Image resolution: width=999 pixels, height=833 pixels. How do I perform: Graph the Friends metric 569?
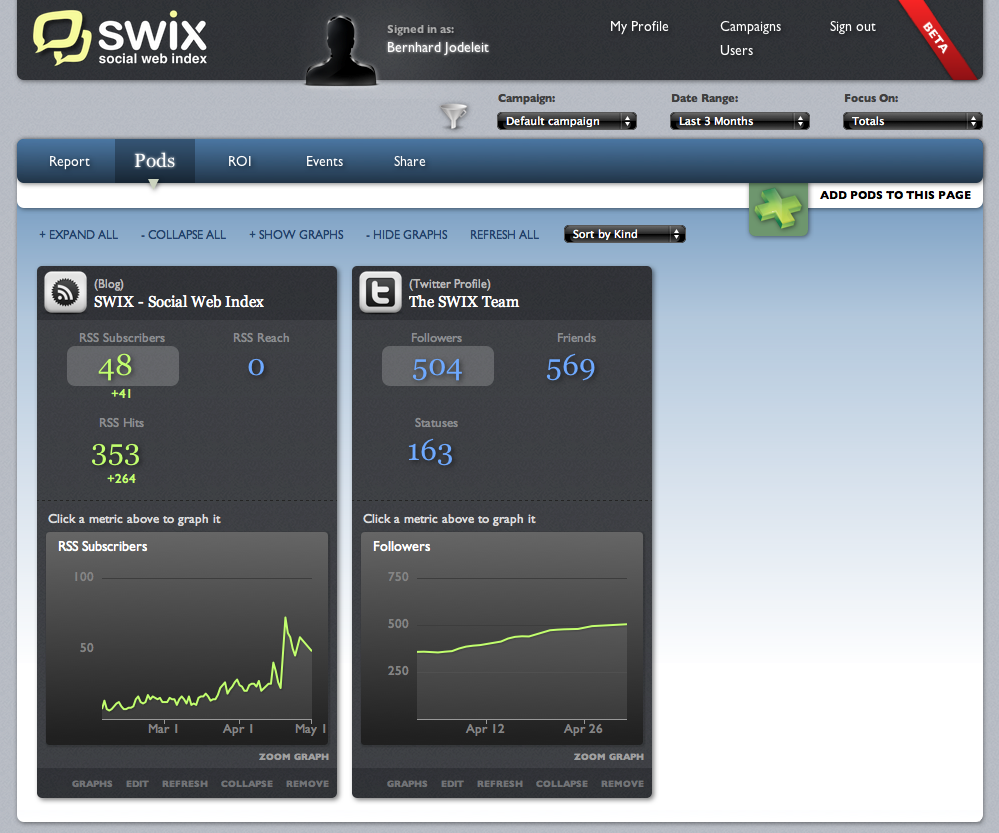click(571, 367)
